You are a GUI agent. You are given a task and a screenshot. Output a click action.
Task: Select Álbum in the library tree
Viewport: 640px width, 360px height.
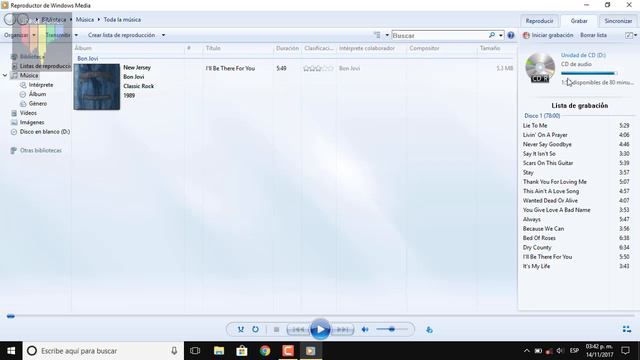coord(37,94)
